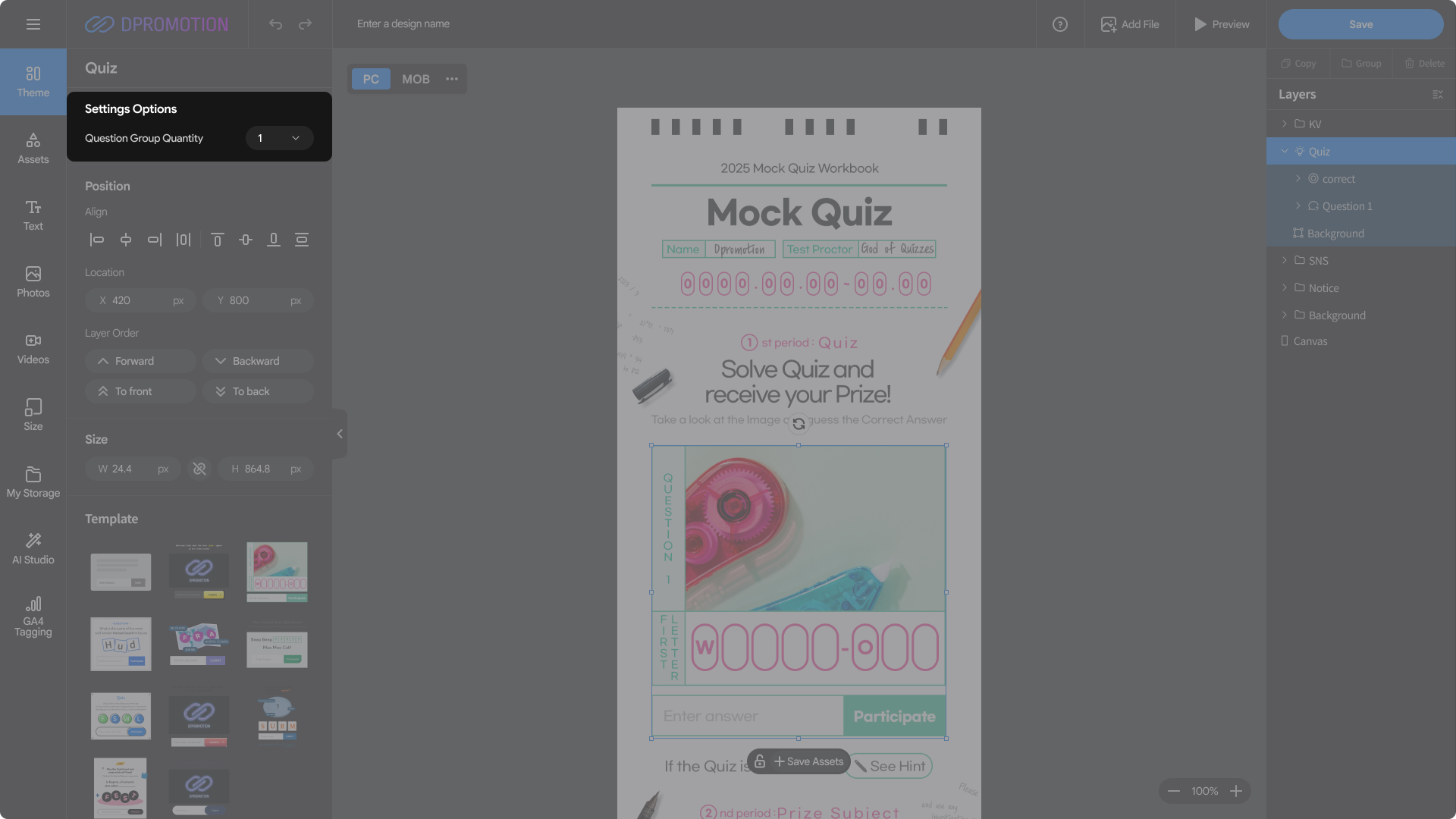Expand the KV layer folder

1285,124
